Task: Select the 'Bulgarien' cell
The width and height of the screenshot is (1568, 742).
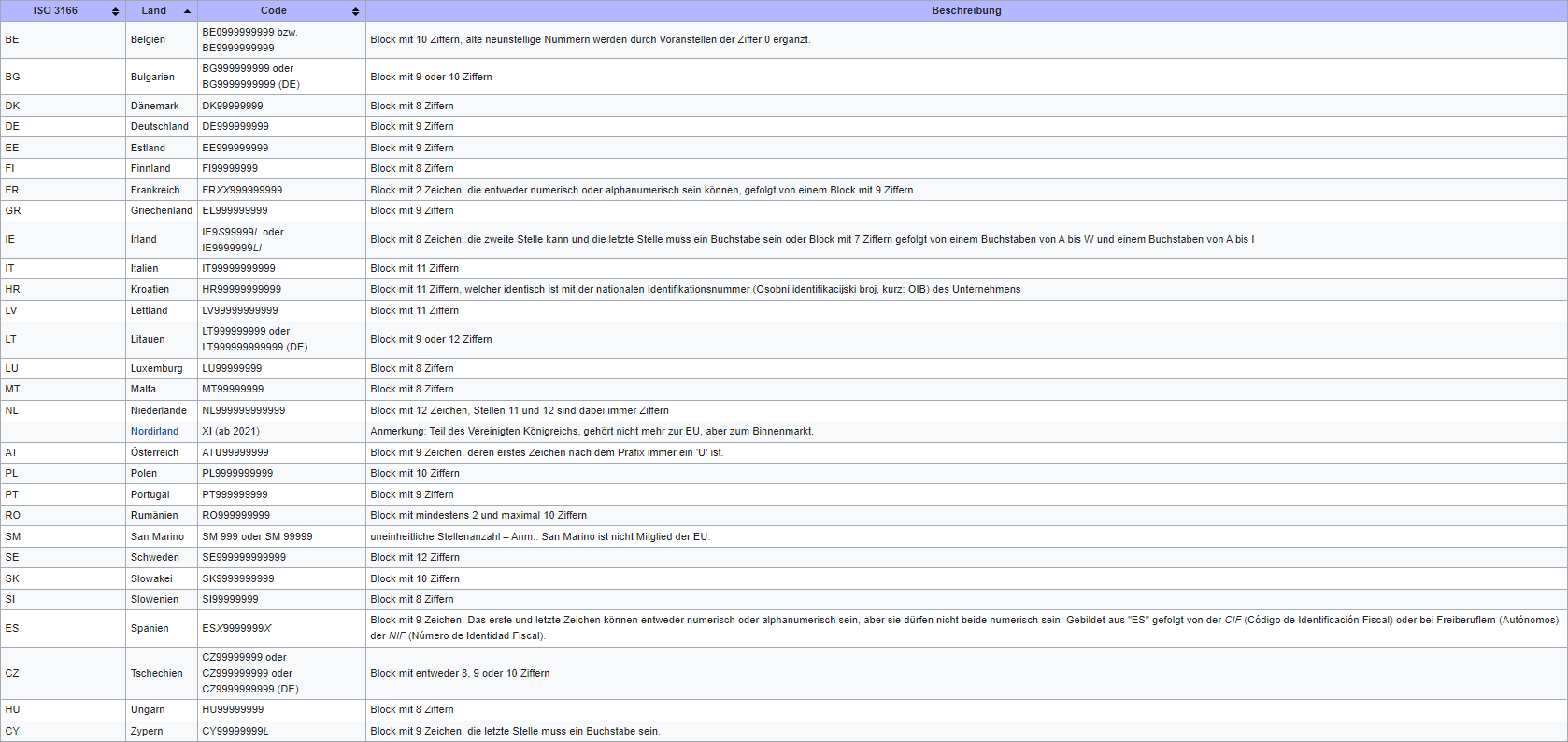Action: tap(162, 77)
